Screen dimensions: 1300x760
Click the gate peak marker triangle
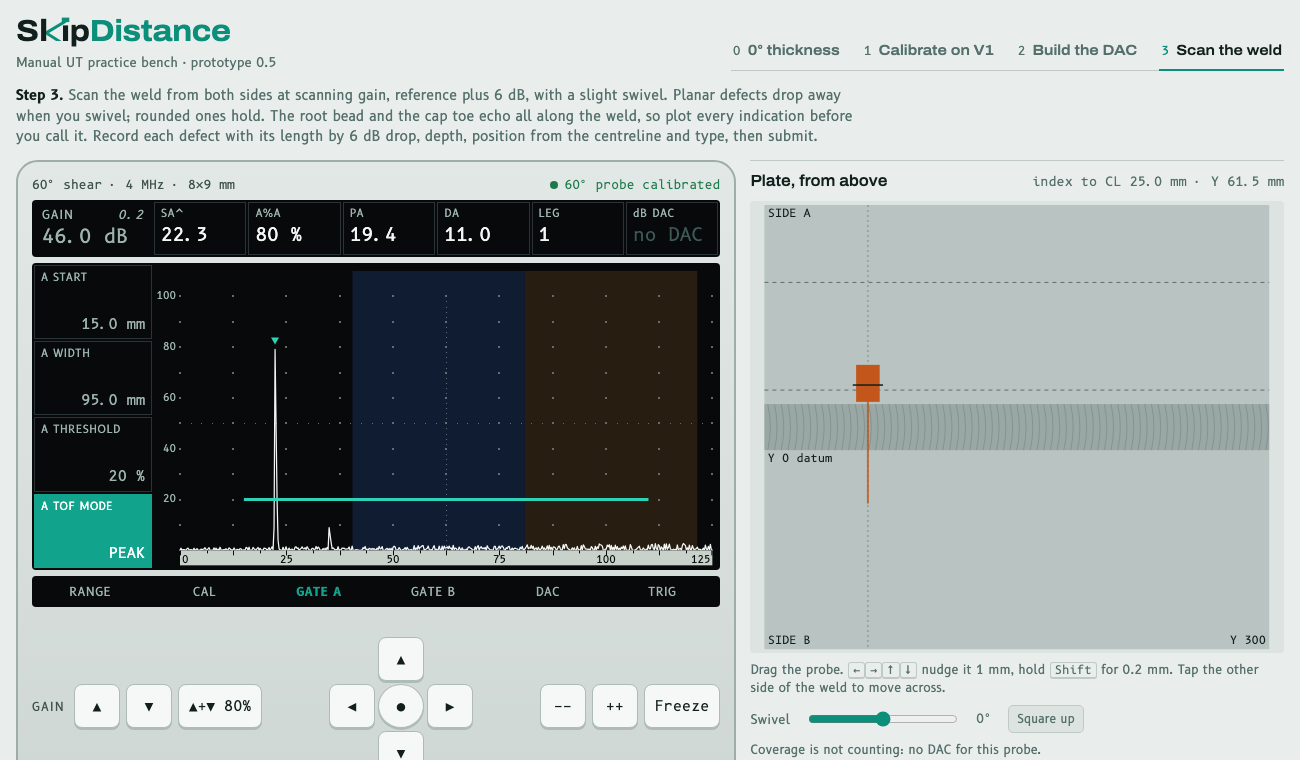275,341
